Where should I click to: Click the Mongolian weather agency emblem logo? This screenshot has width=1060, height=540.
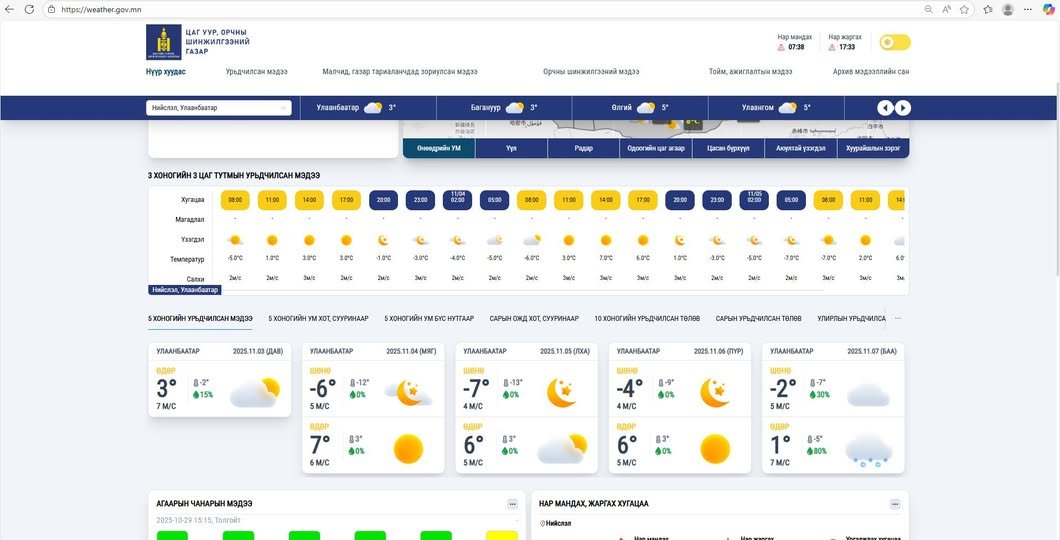[x=164, y=42]
